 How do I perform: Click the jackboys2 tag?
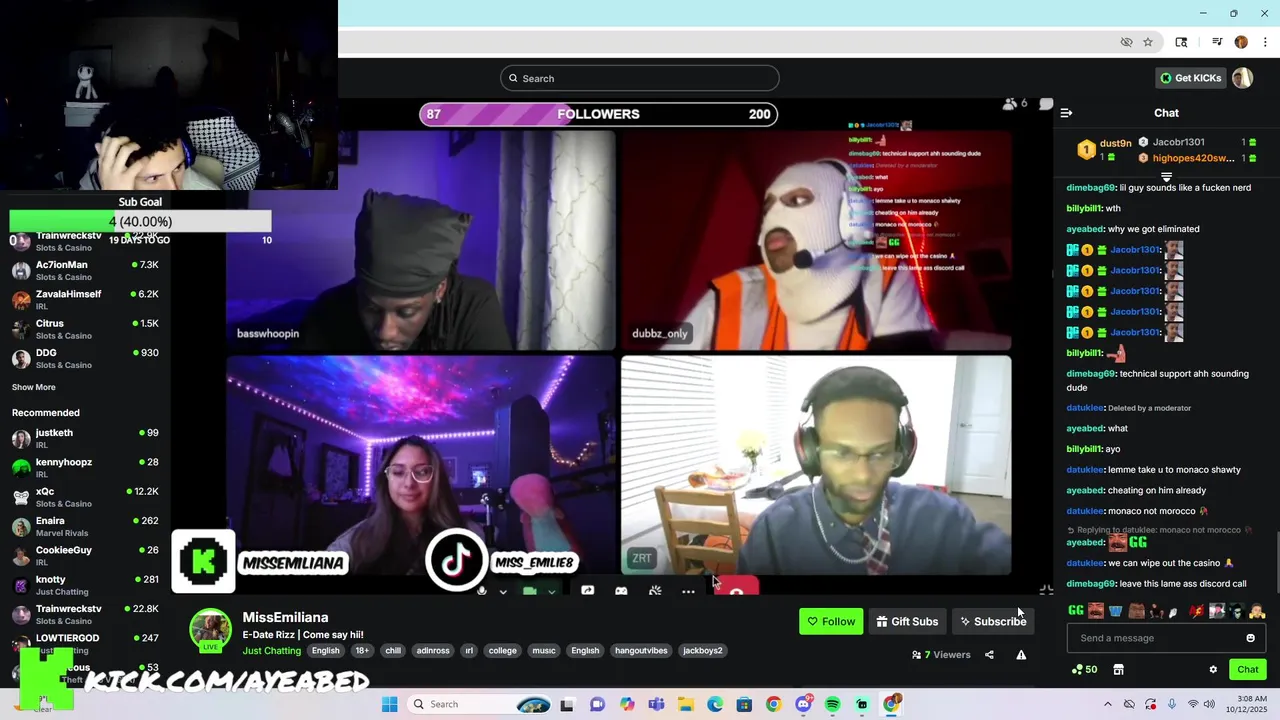pos(702,650)
